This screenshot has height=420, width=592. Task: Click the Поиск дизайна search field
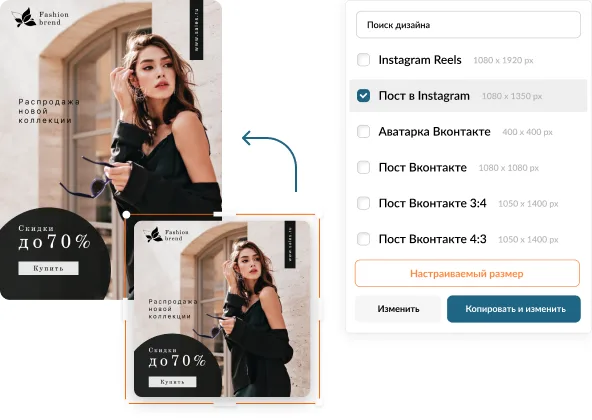468,25
